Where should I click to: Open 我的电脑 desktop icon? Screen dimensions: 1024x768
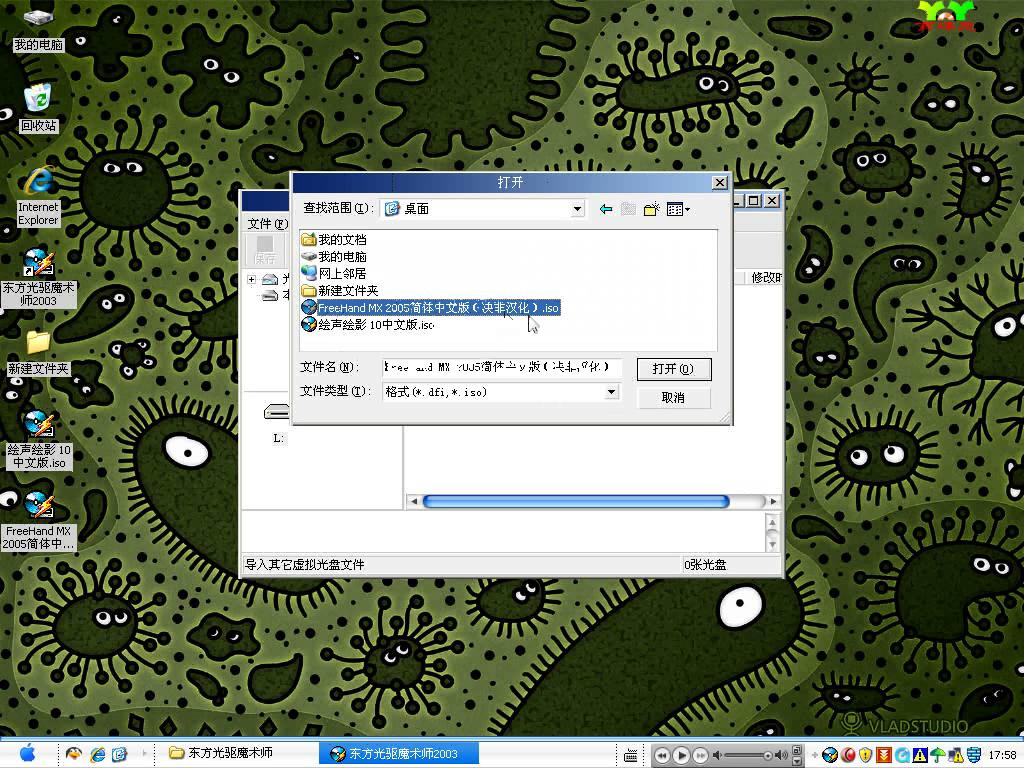pyautogui.click(x=38, y=29)
